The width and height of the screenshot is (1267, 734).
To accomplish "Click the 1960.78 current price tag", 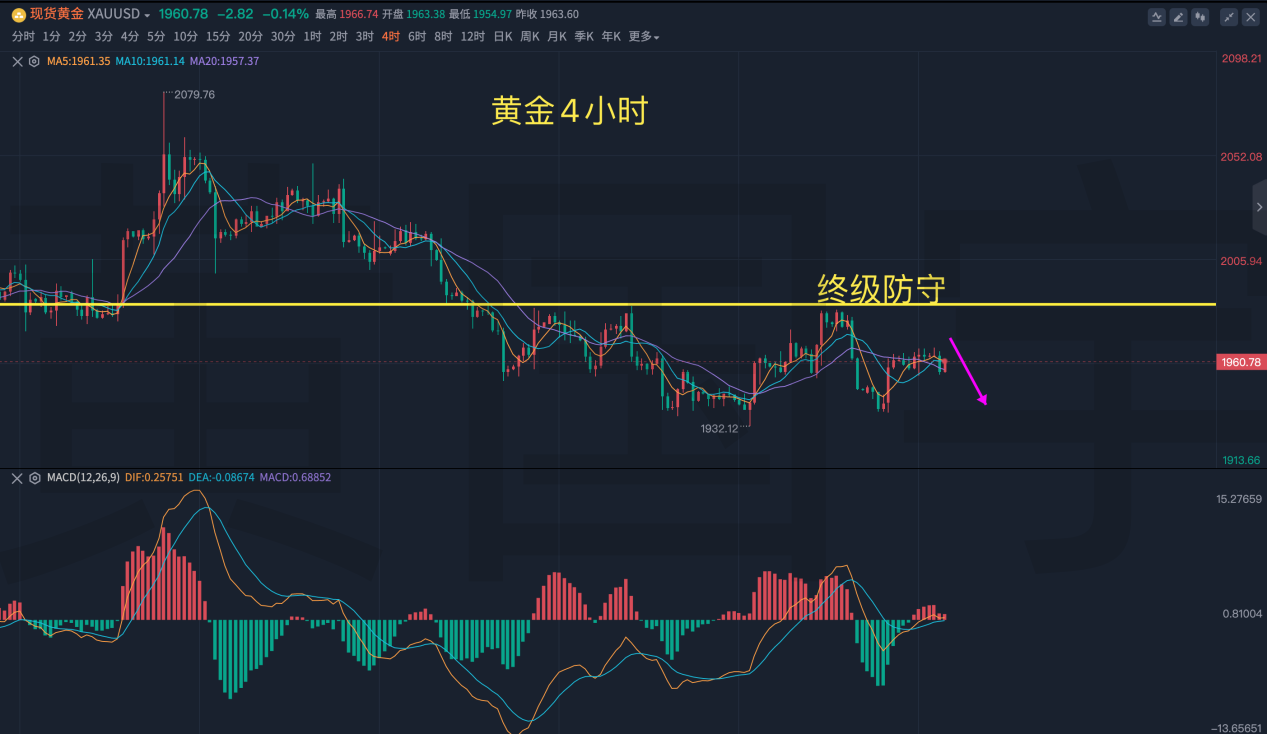I will pyautogui.click(x=1240, y=362).
